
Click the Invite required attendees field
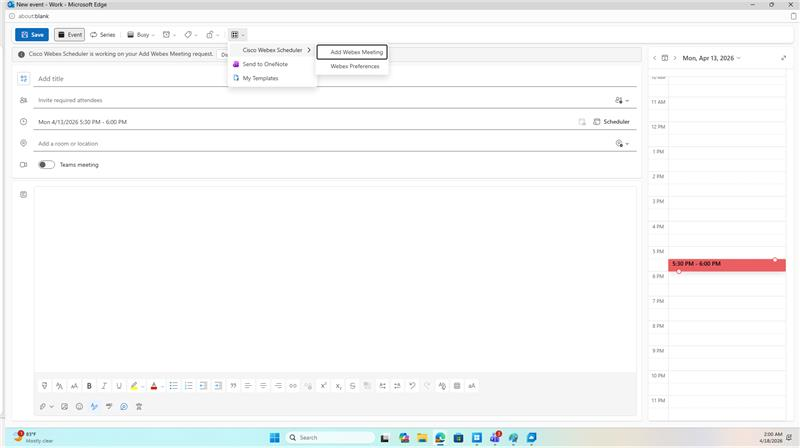(321, 101)
